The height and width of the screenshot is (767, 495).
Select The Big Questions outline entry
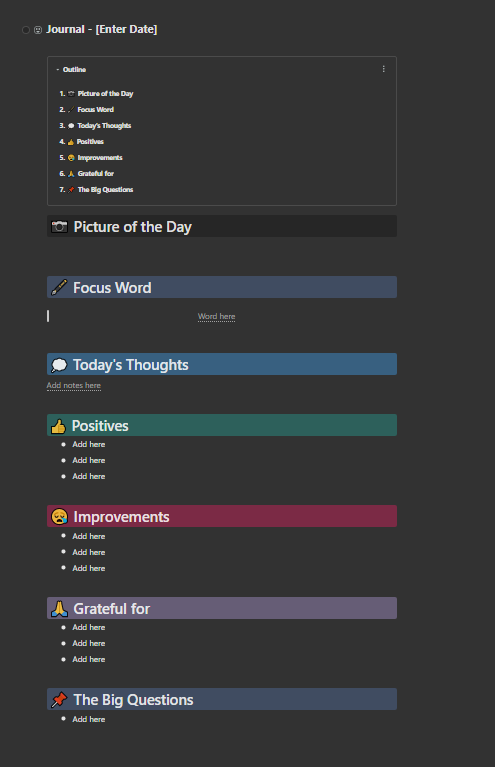(x=105, y=189)
